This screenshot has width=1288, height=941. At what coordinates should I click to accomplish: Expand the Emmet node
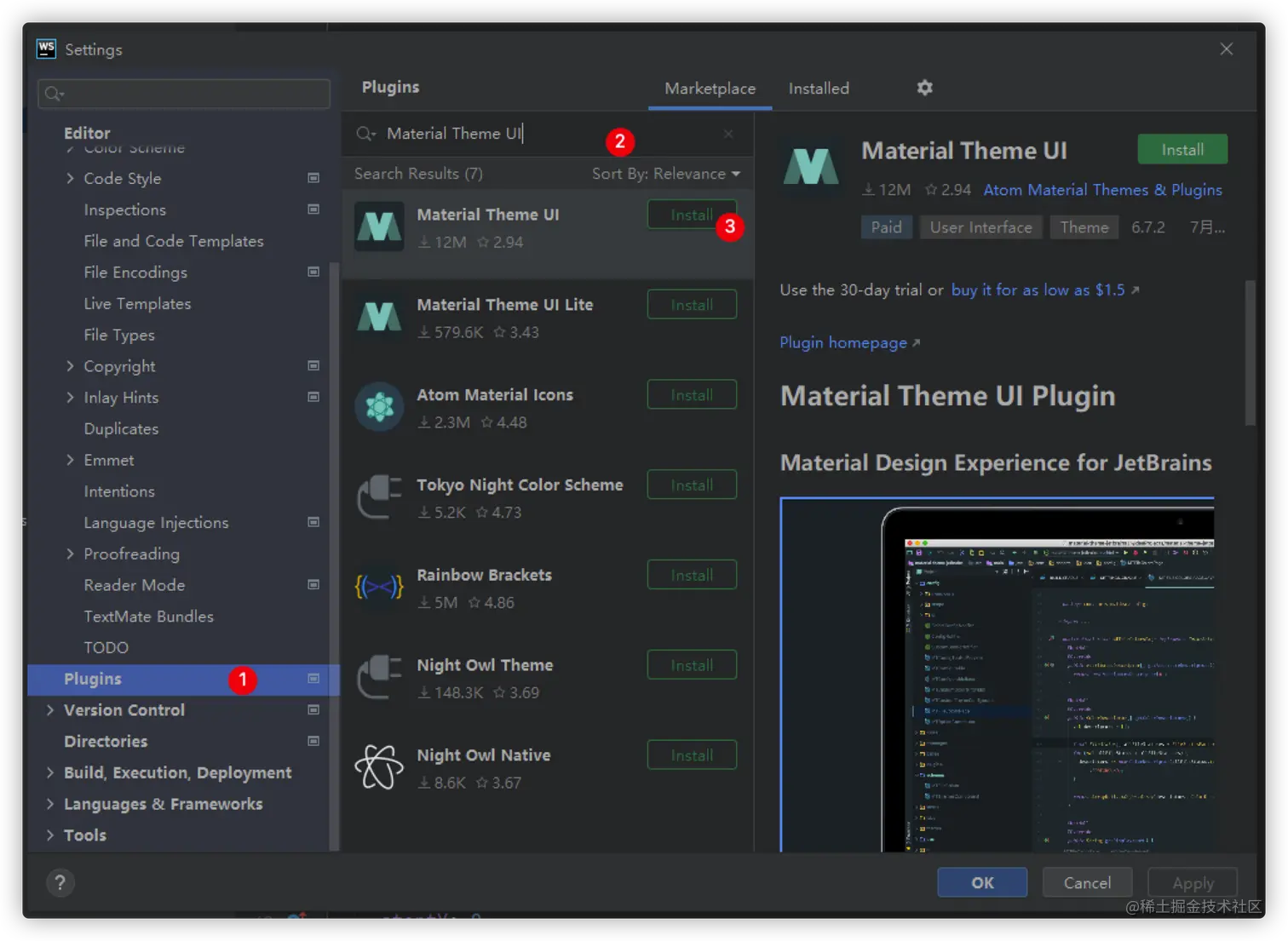(70, 460)
